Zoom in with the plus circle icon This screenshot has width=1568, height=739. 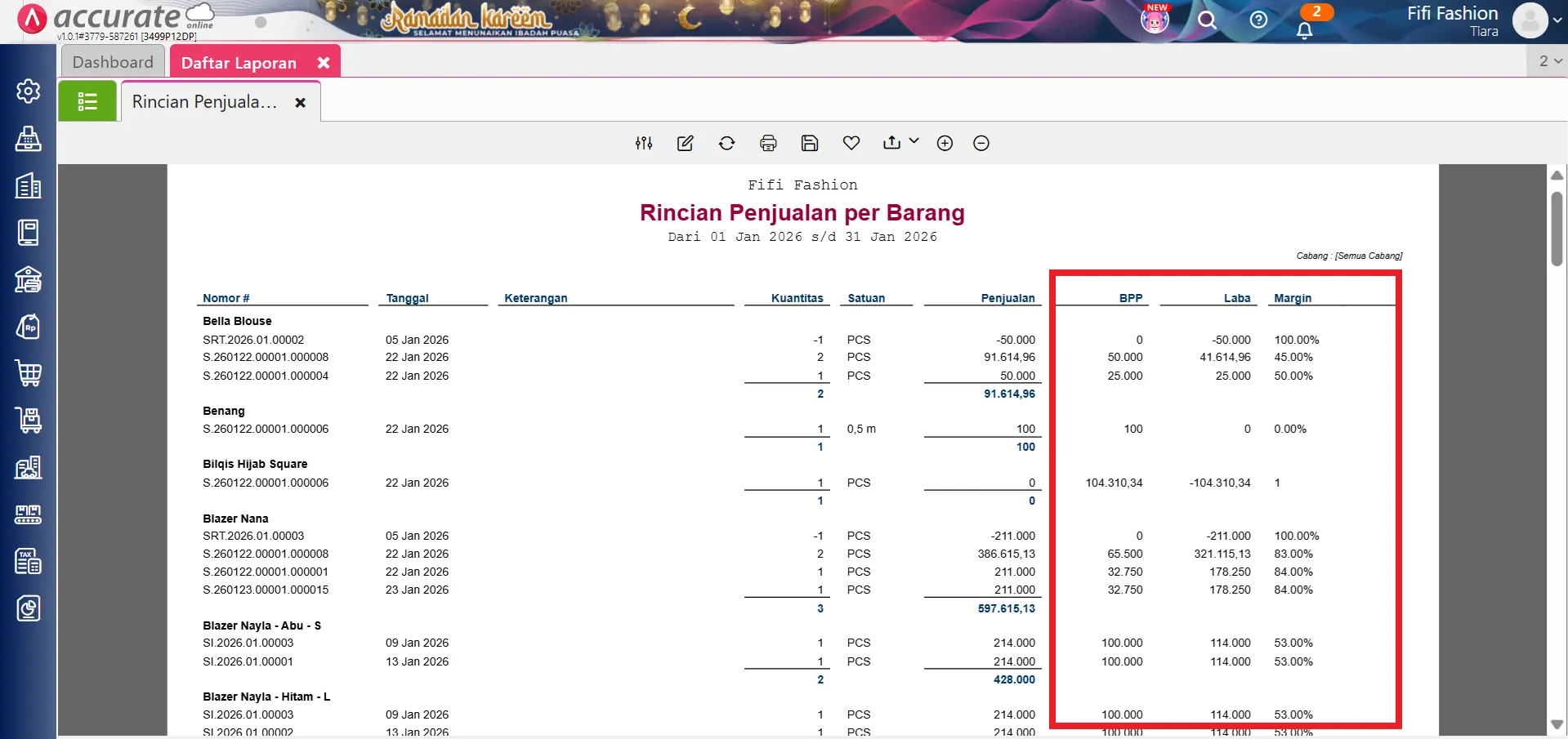coord(945,144)
